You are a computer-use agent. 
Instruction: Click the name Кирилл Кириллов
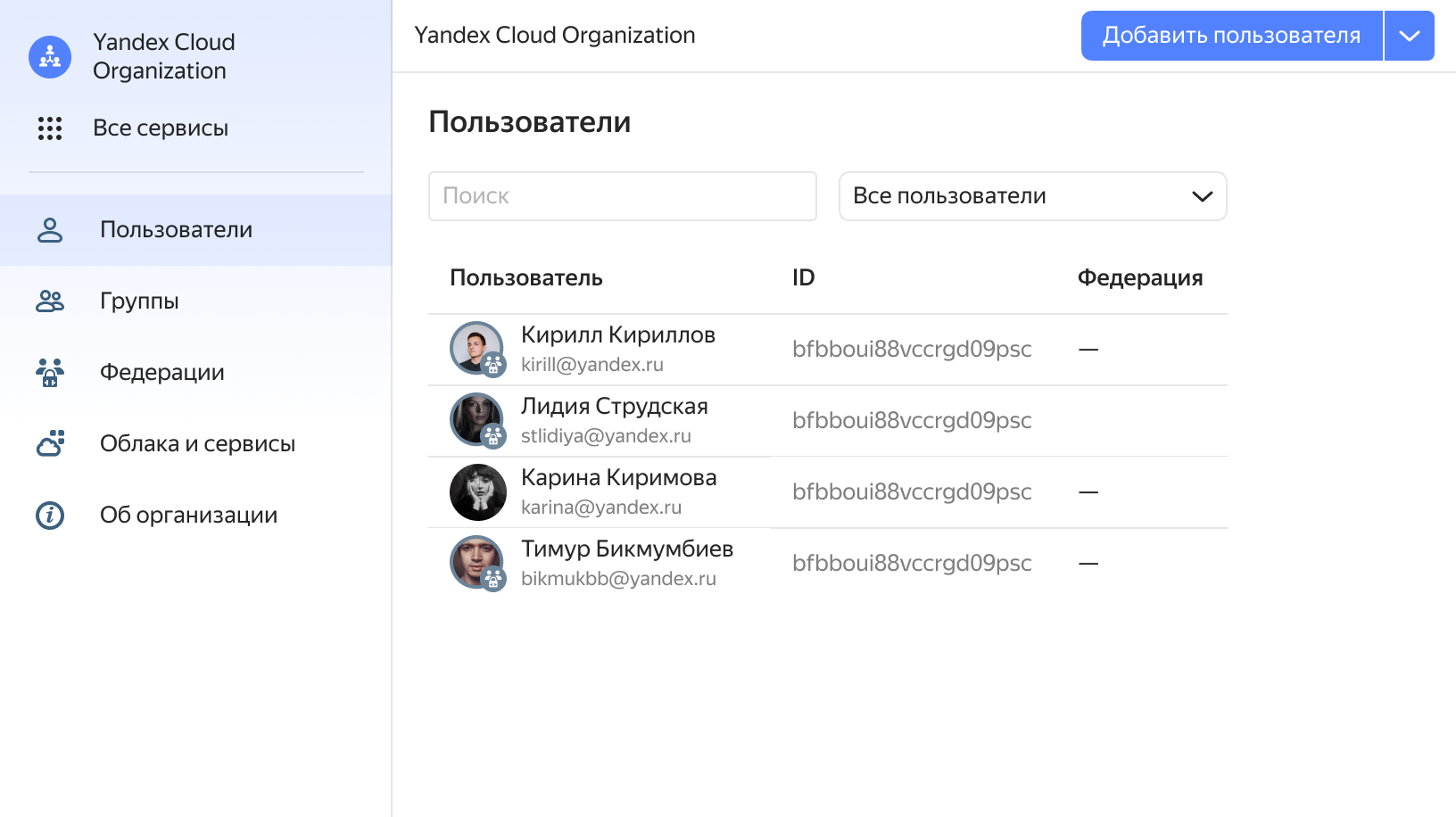[618, 335]
